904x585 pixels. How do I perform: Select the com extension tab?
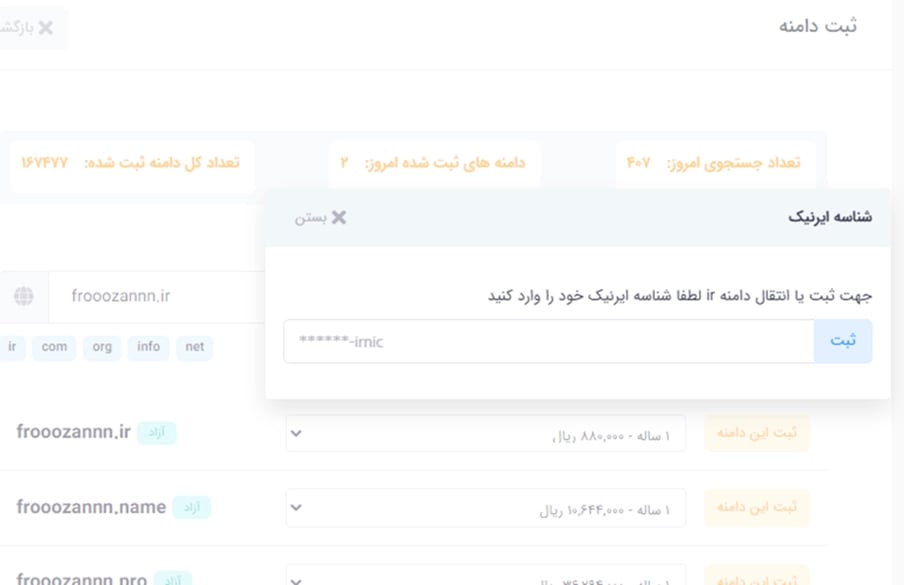pos(54,348)
